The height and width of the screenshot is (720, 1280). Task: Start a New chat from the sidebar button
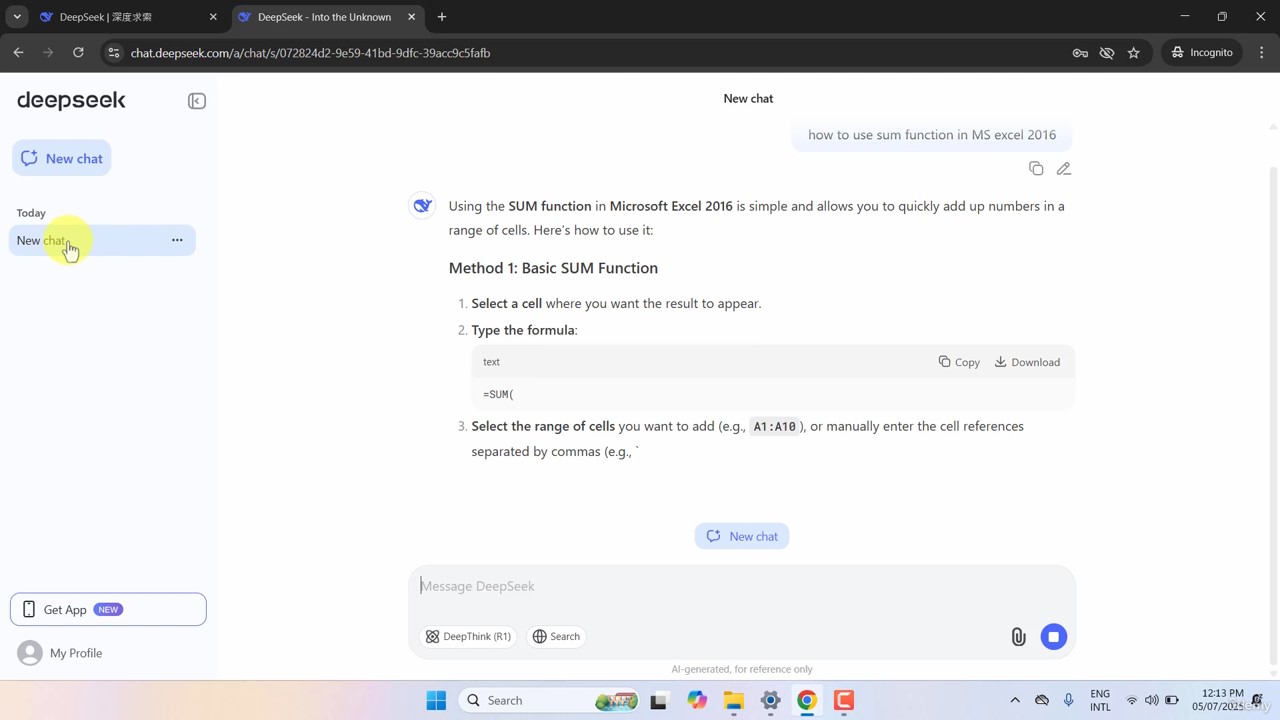click(x=62, y=158)
